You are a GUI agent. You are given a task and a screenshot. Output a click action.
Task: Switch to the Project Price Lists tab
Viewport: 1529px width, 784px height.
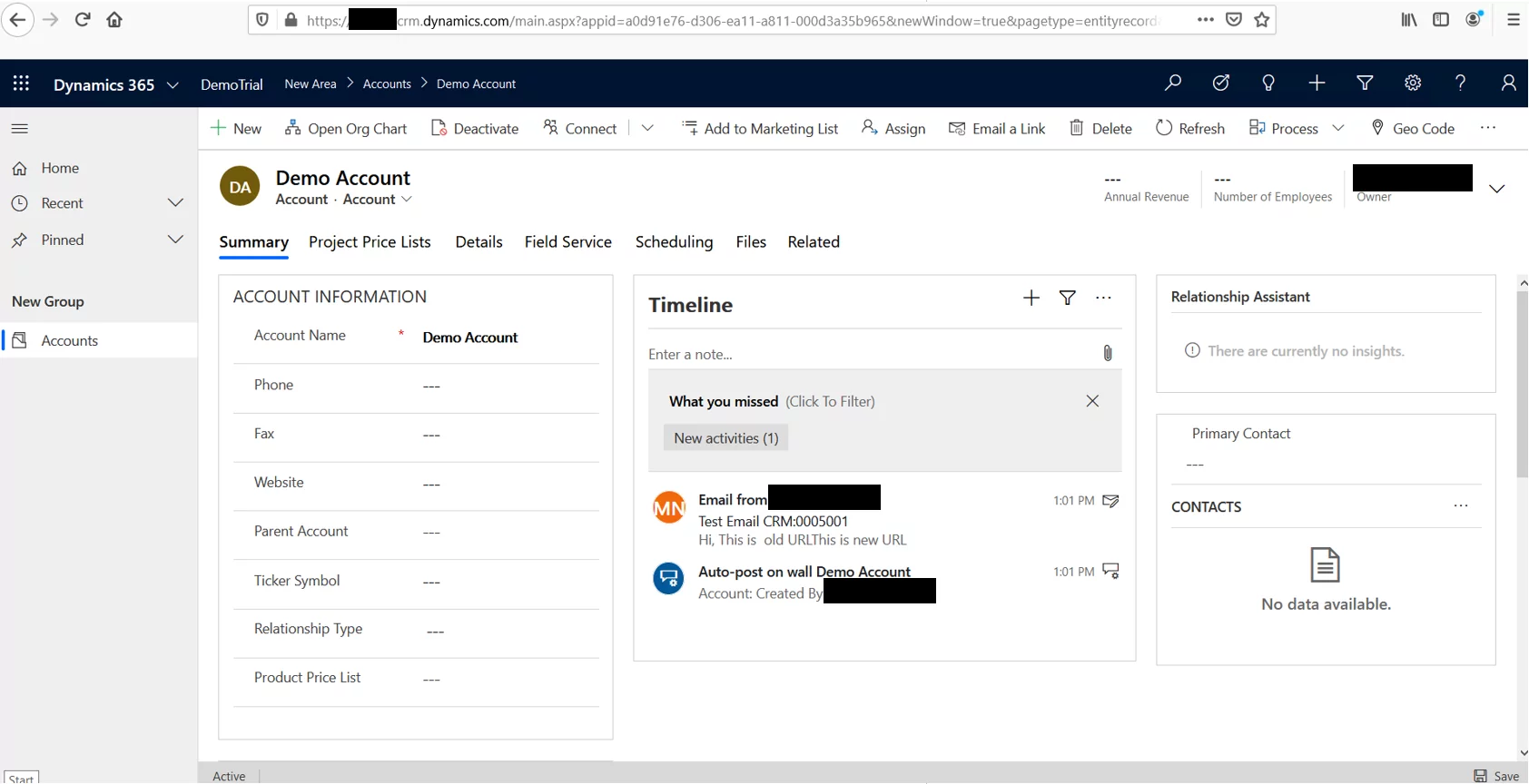370,242
